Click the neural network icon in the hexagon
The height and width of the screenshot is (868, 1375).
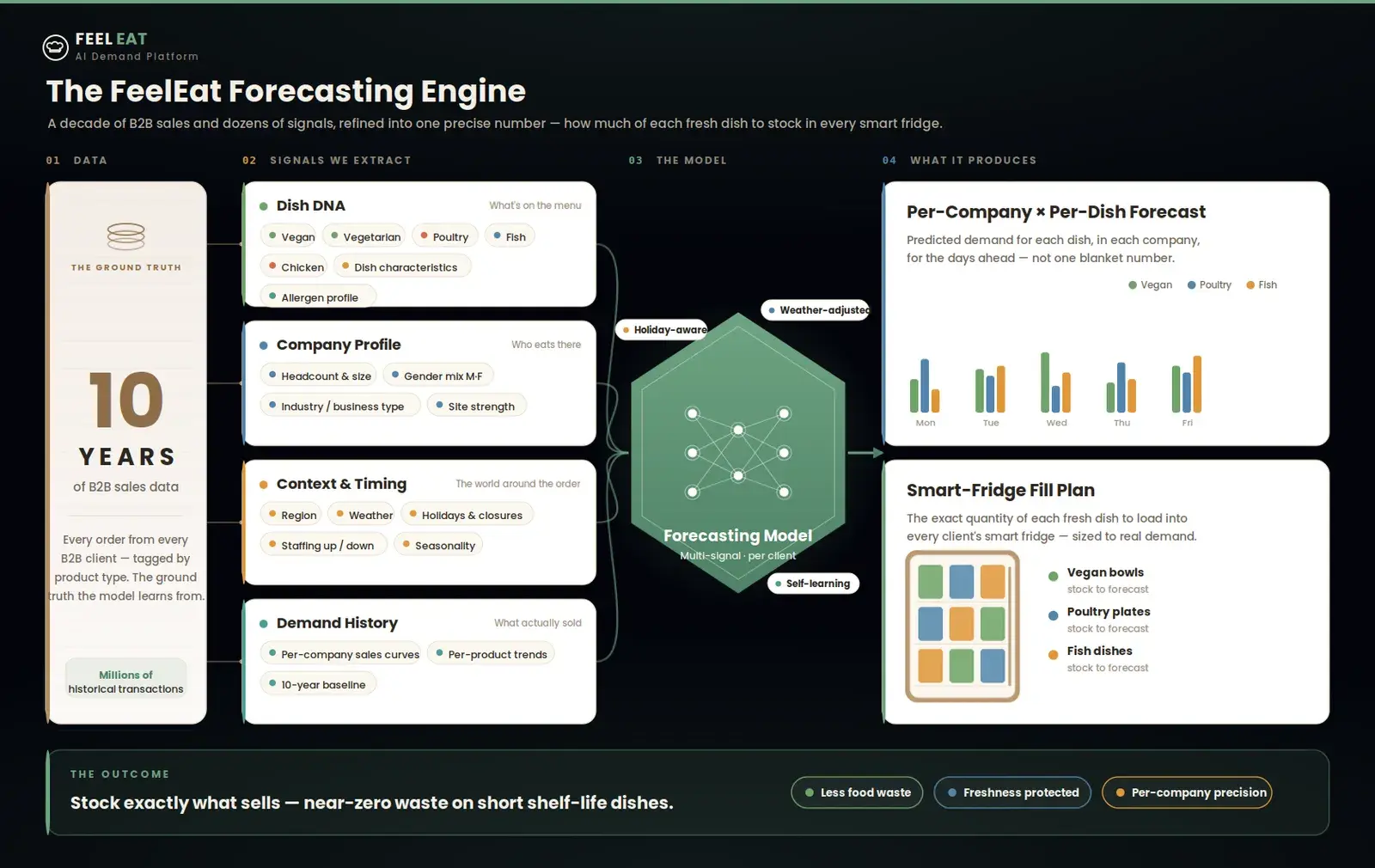click(x=737, y=453)
